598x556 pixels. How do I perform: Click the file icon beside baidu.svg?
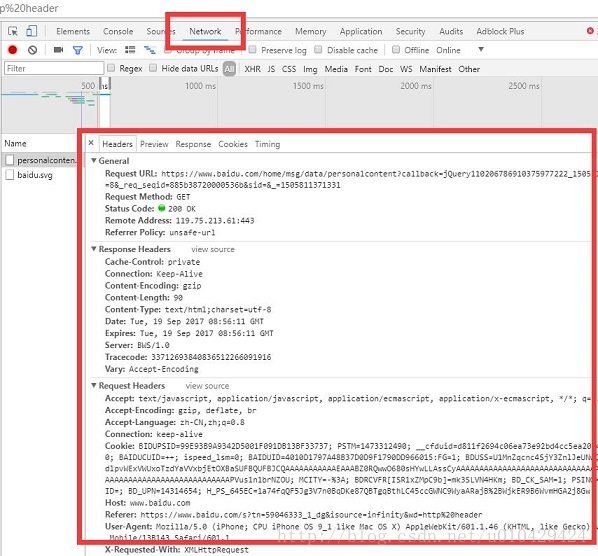coord(10,175)
